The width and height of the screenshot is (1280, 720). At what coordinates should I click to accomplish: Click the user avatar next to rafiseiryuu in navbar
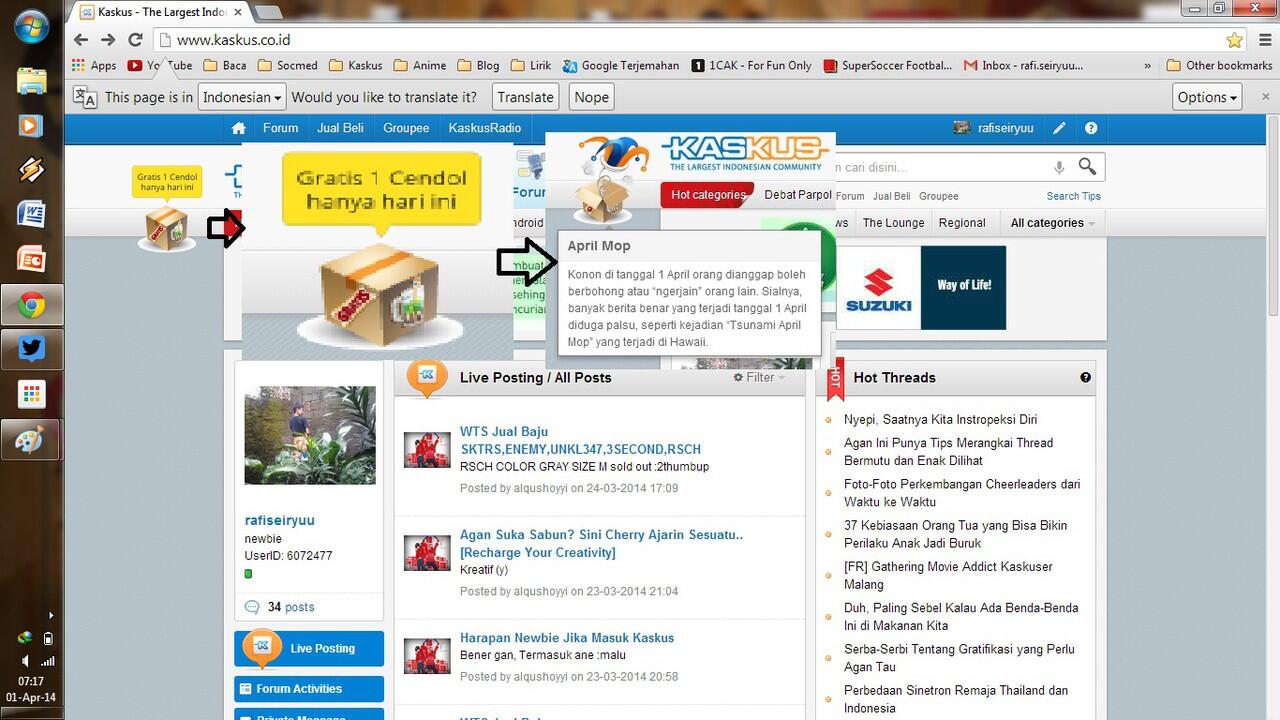point(962,128)
